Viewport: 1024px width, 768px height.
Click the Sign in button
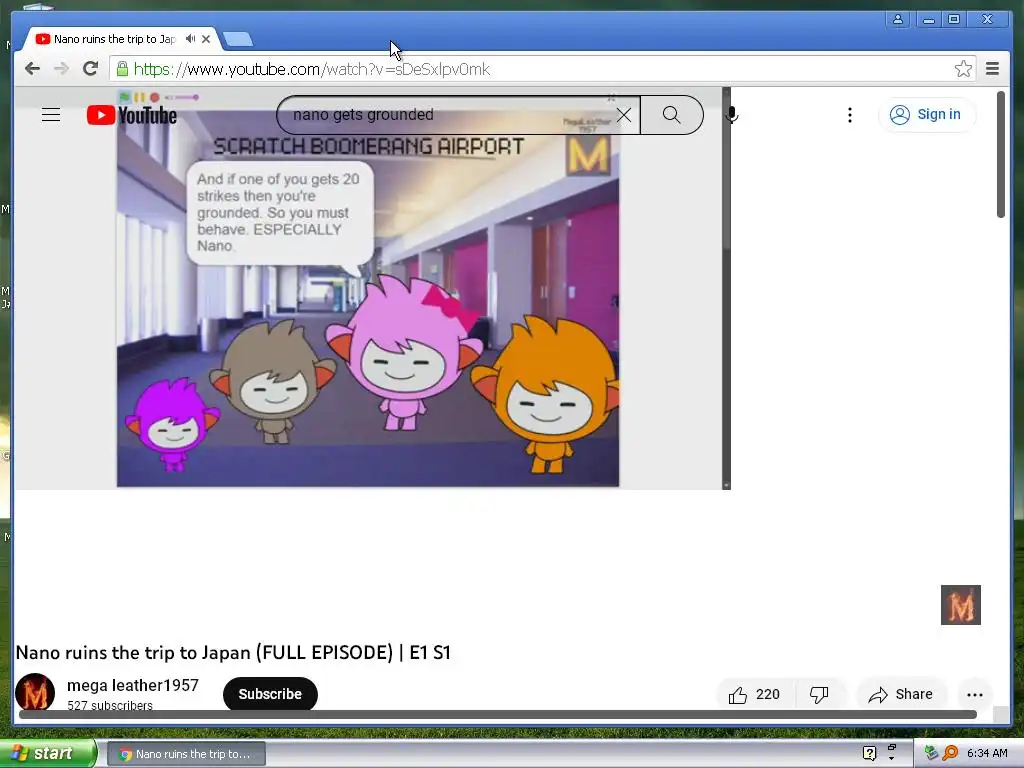click(x=927, y=115)
